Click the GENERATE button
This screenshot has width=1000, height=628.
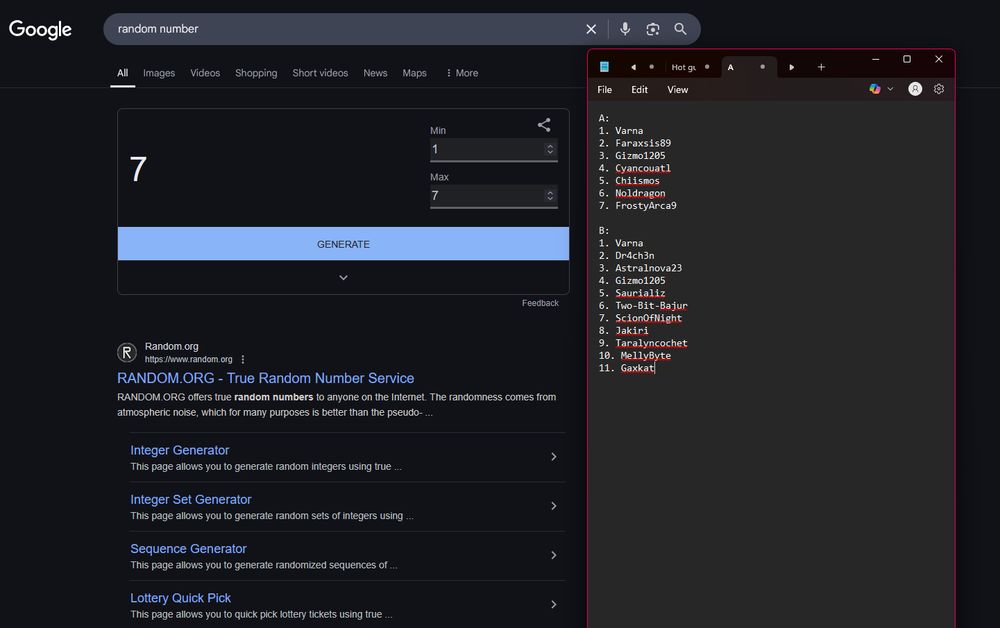click(x=343, y=244)
